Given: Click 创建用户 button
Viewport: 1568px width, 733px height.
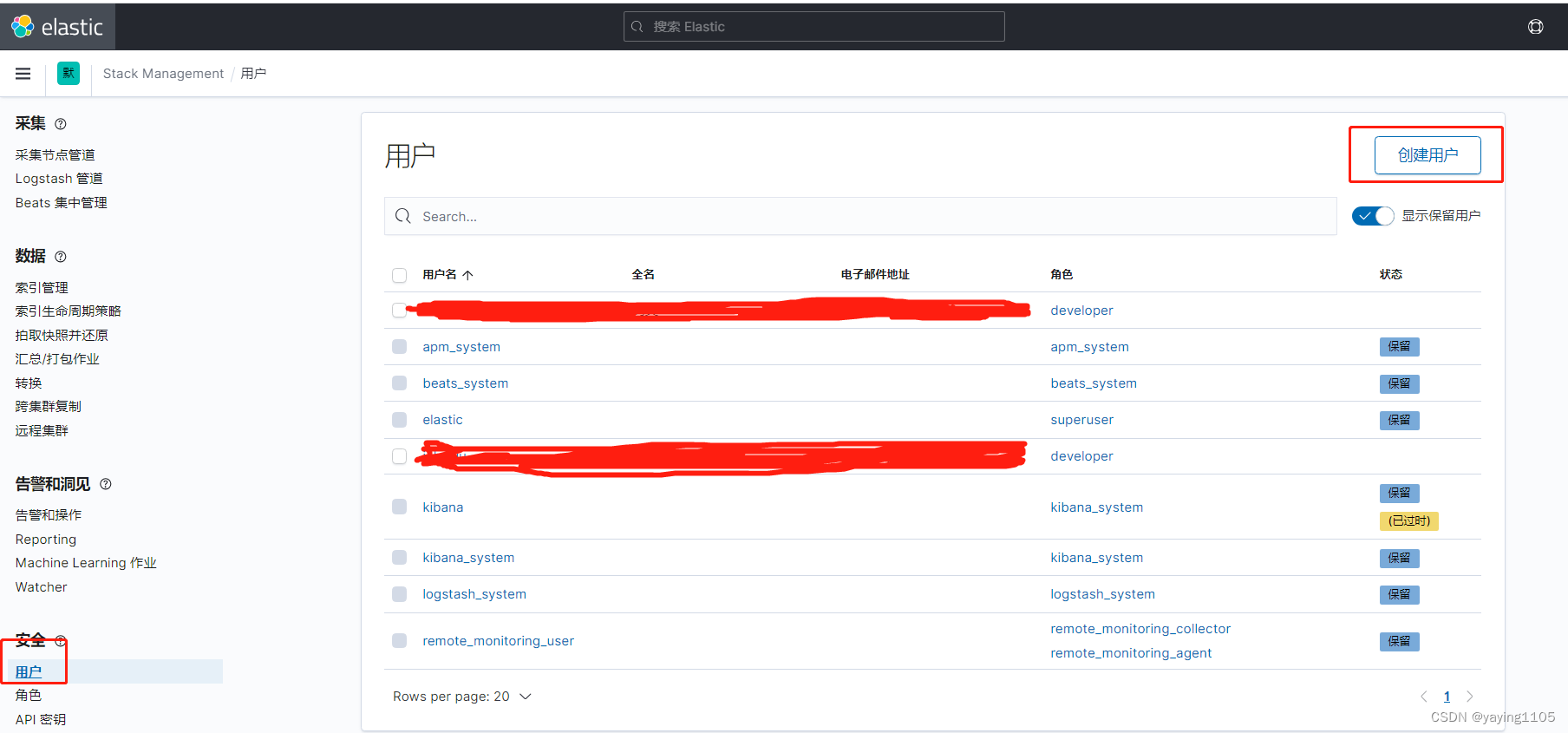Looking at the screenshot, I should [x=1428, y=155].
